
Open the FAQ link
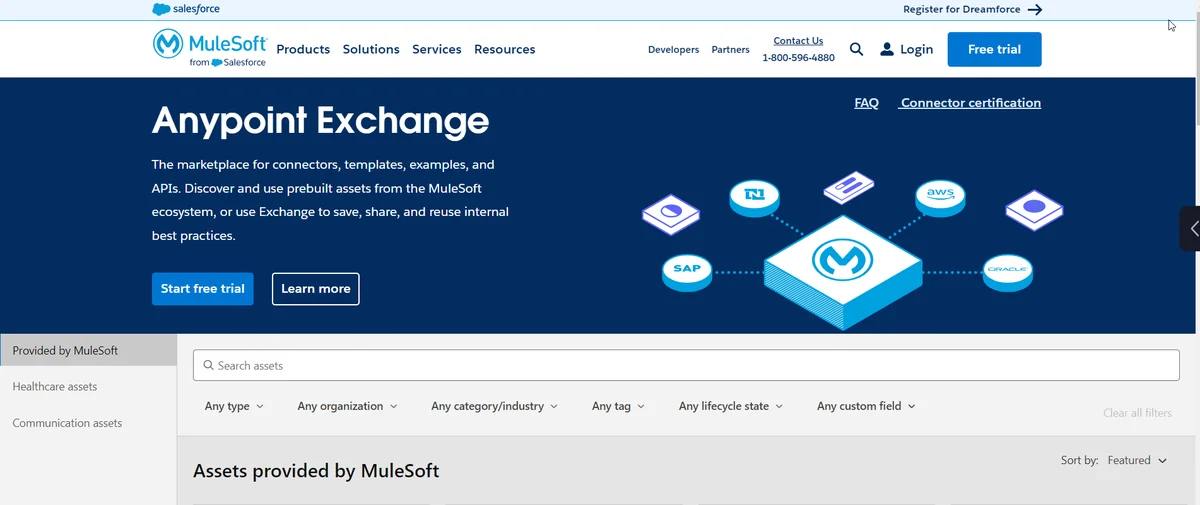click(x=866, y=103)
